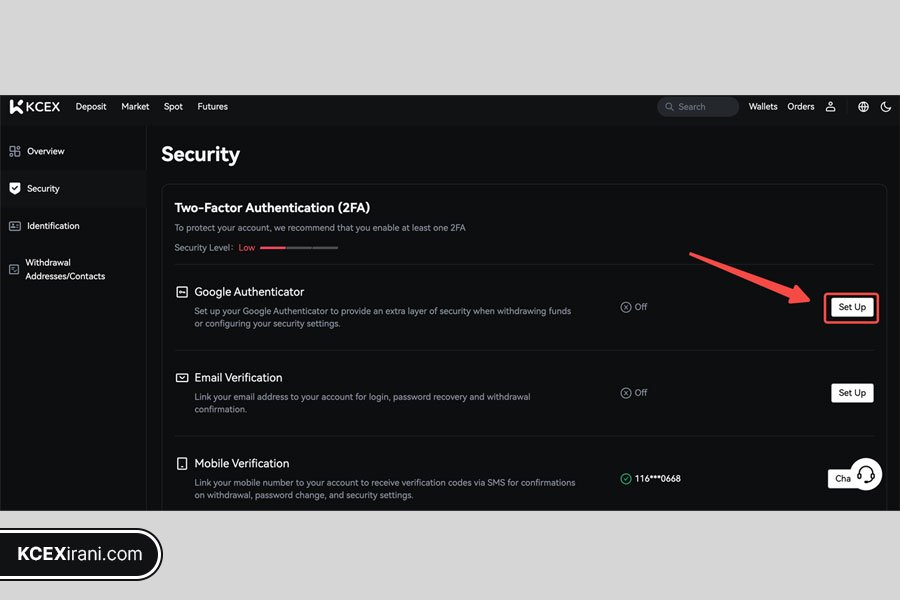The image size is (900, 600).
Task: Click the Change mobile verification button
Action: [840, 478]
